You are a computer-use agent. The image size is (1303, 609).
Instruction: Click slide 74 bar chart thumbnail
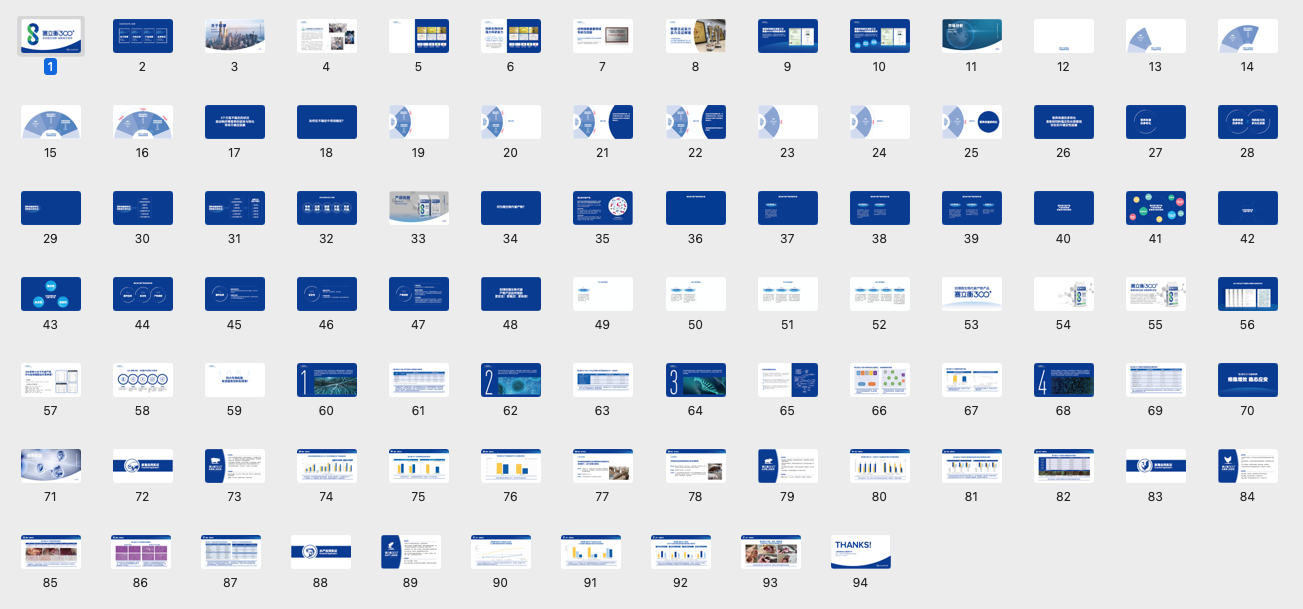point(327,466)
